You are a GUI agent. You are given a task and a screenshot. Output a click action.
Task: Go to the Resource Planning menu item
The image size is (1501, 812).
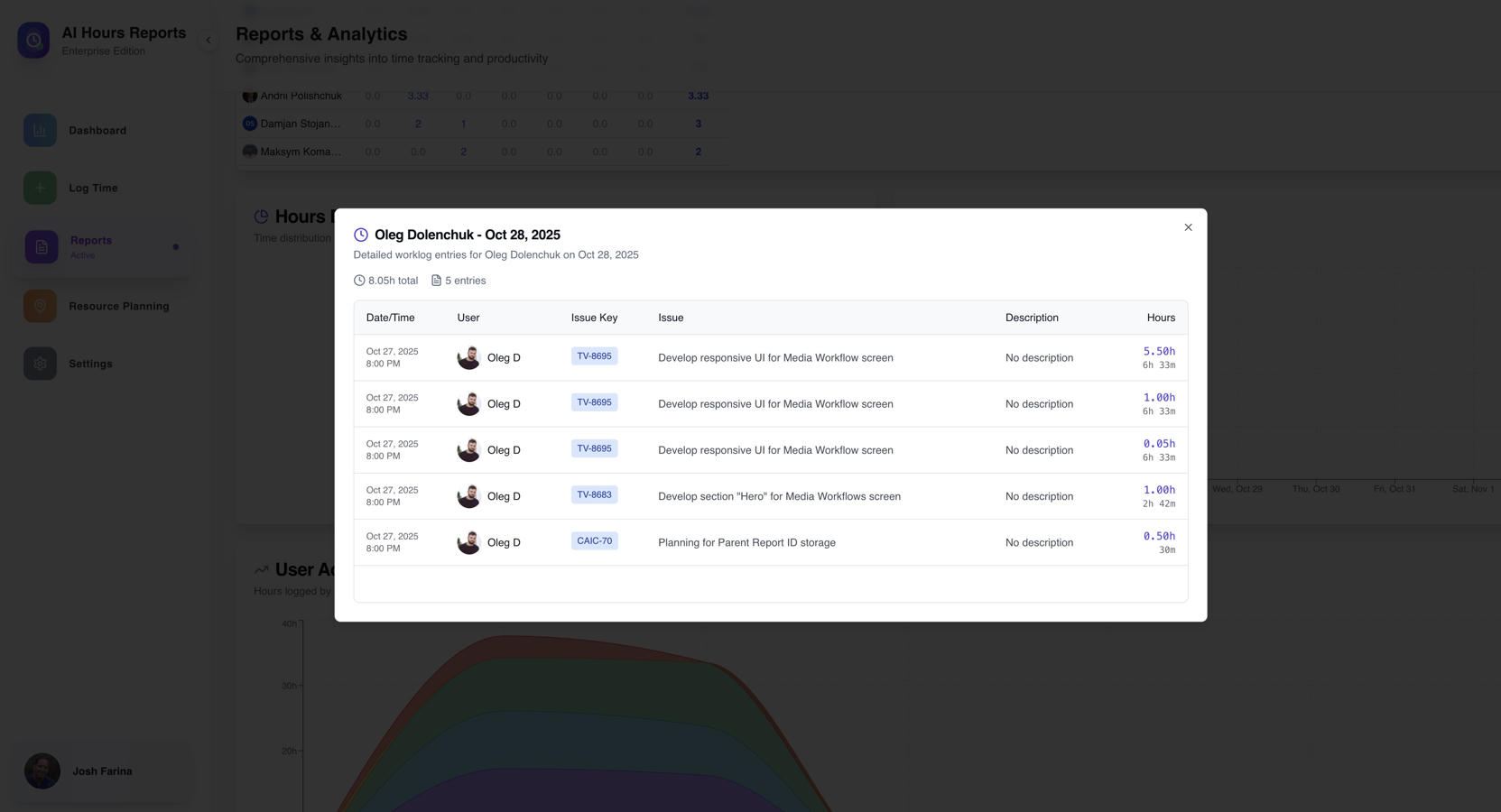[118, 307]
